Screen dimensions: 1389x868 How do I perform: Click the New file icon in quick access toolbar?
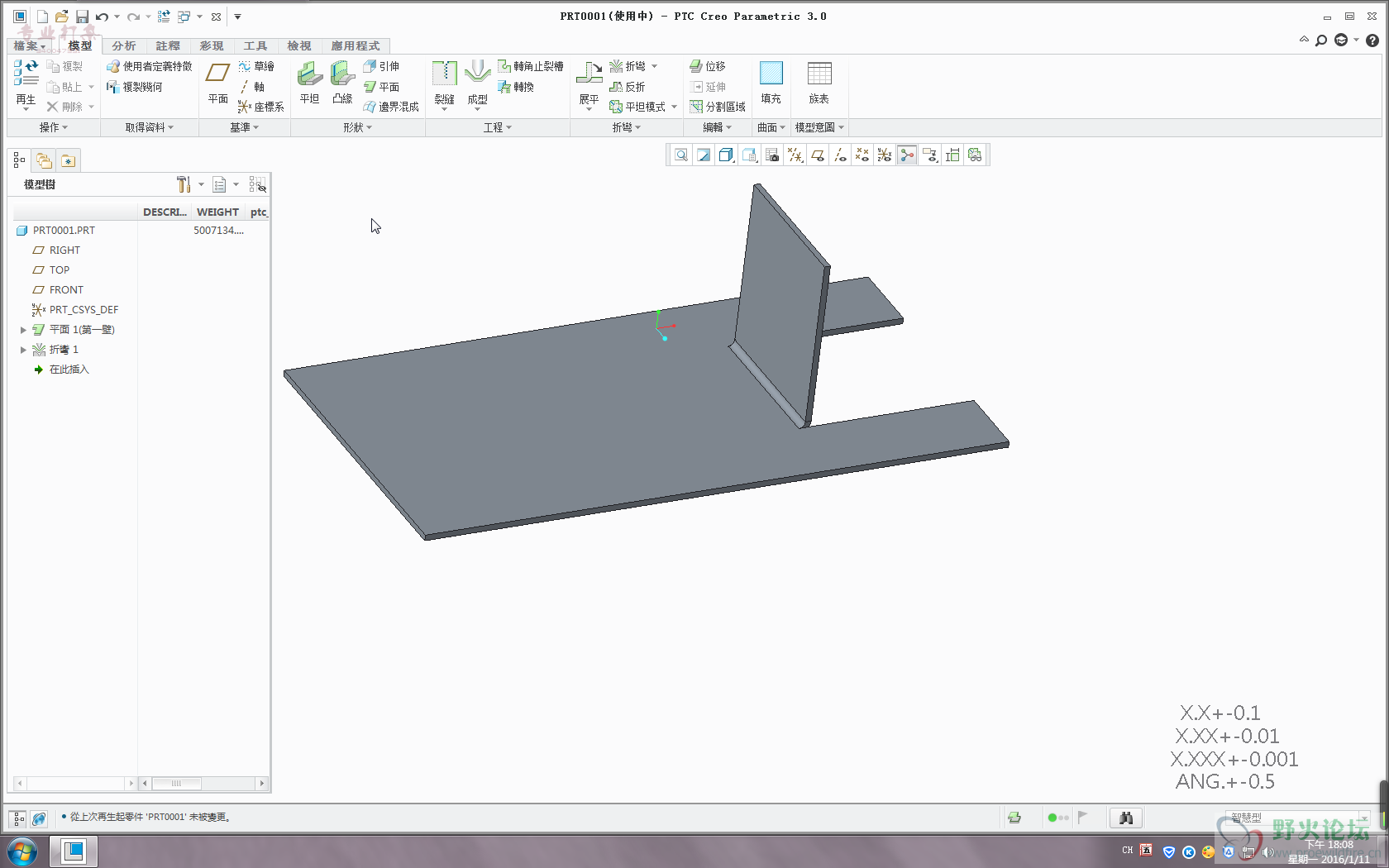tap(42, 17)
